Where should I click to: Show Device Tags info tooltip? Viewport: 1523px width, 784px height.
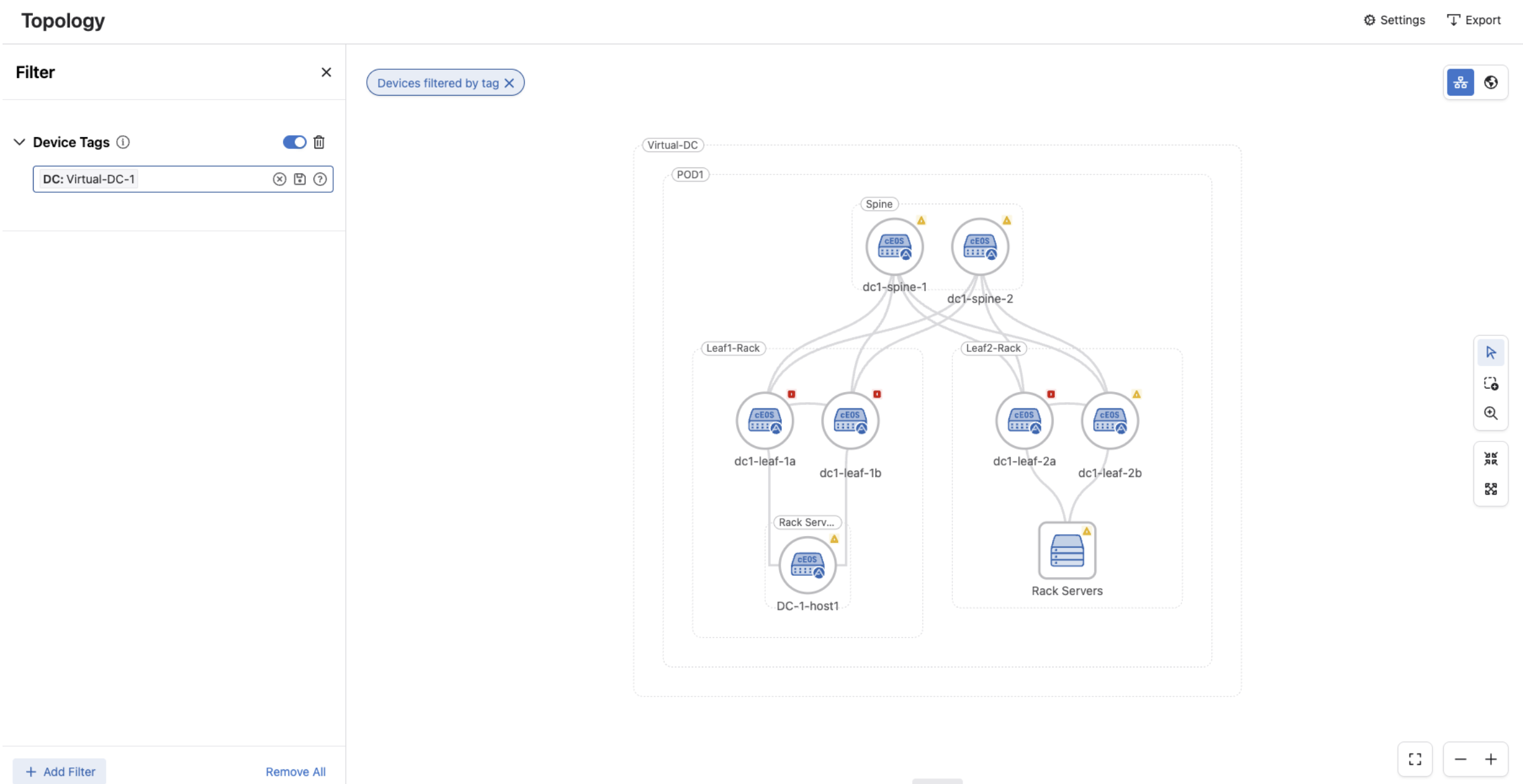point(123,142)
